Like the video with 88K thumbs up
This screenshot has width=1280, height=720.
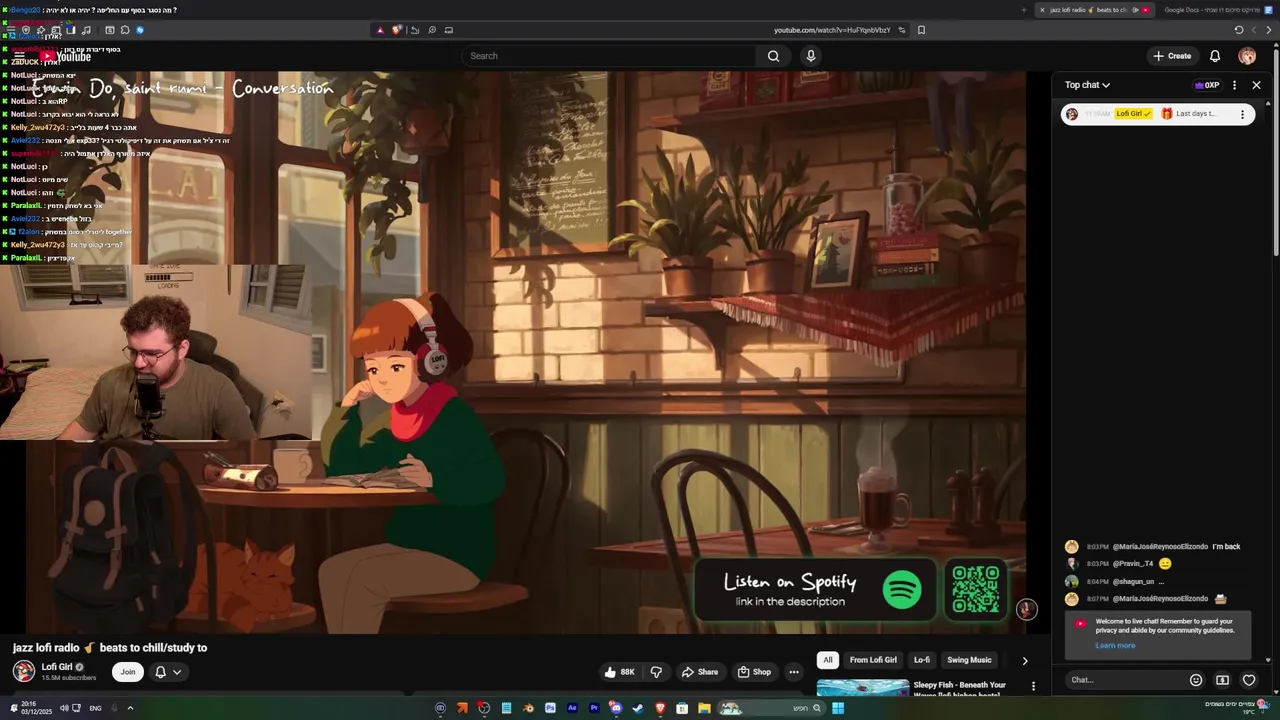(x=620, y=672)
